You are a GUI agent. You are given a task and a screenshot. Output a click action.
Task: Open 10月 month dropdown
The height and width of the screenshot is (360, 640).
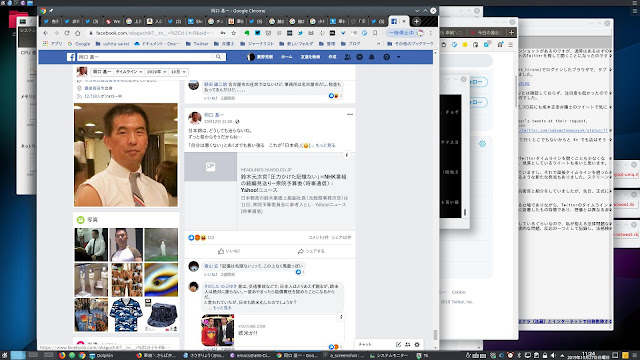point(178,72)
